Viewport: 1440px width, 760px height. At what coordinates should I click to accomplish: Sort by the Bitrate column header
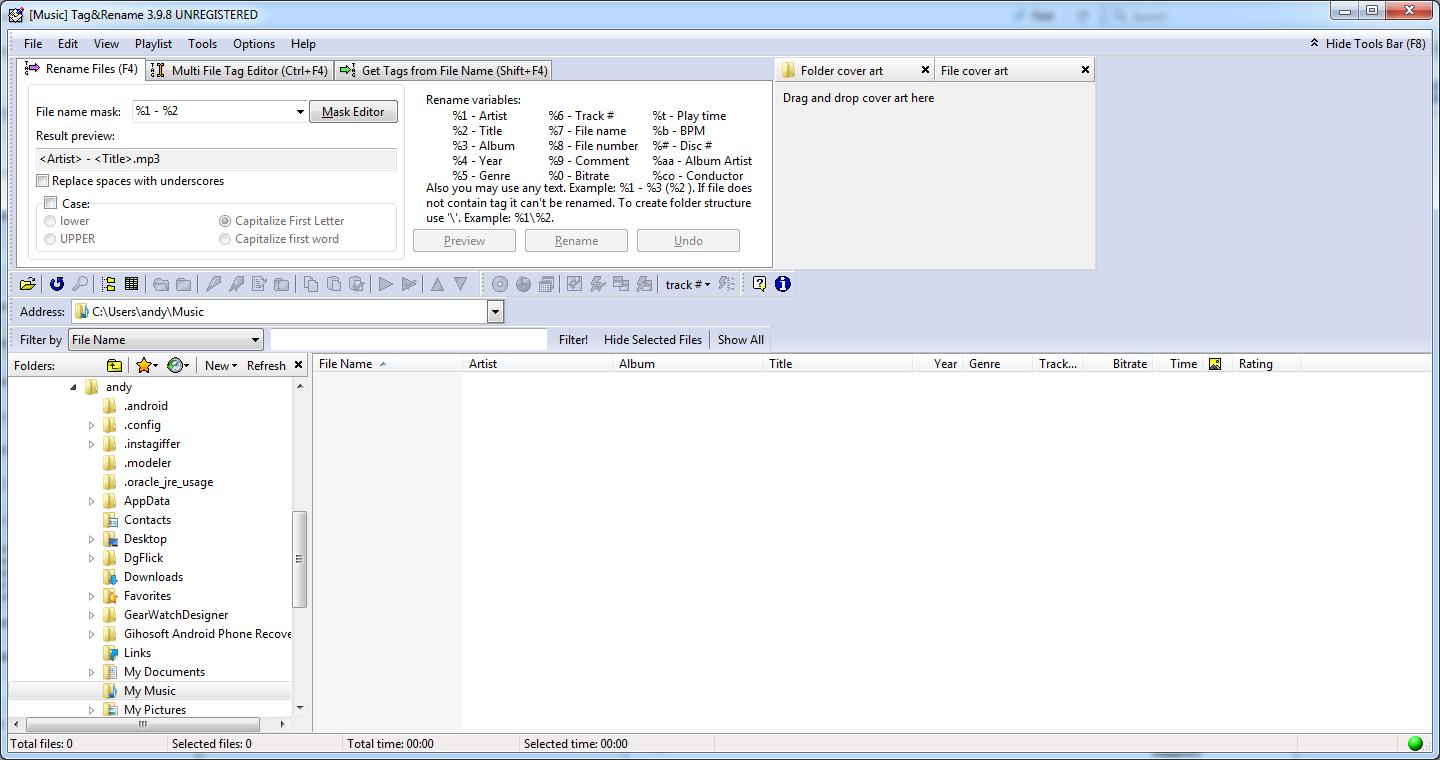[1118, 364]
